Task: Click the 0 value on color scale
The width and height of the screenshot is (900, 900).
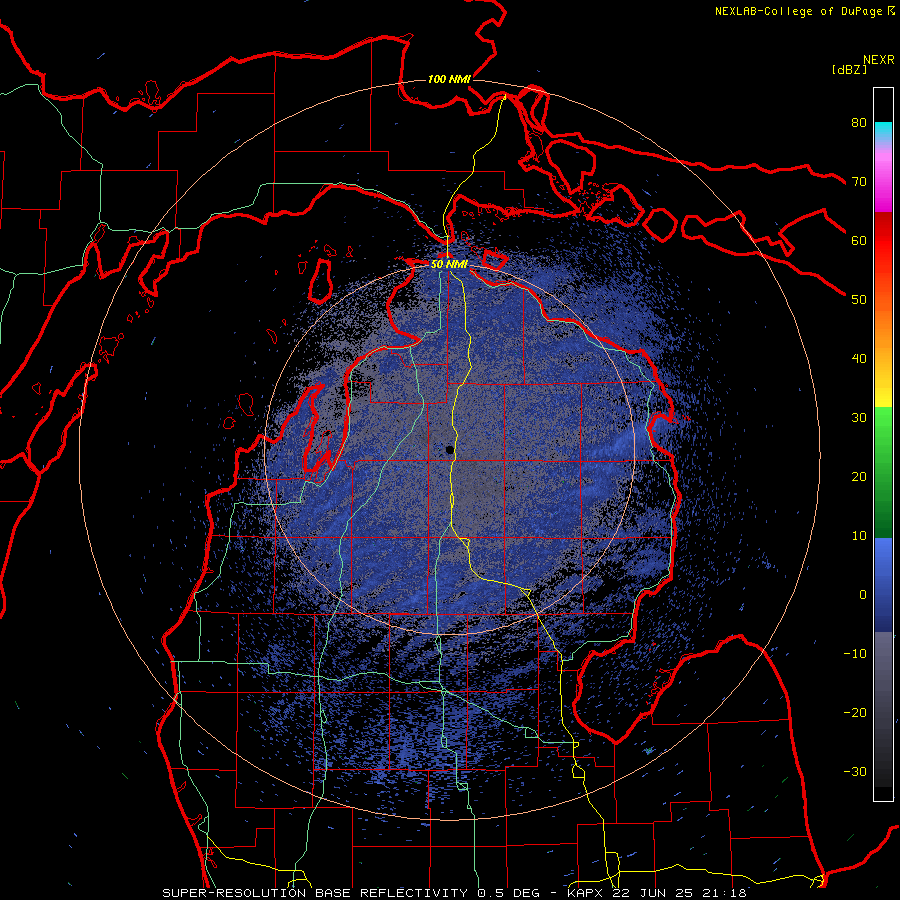Action: pos(863,595)
